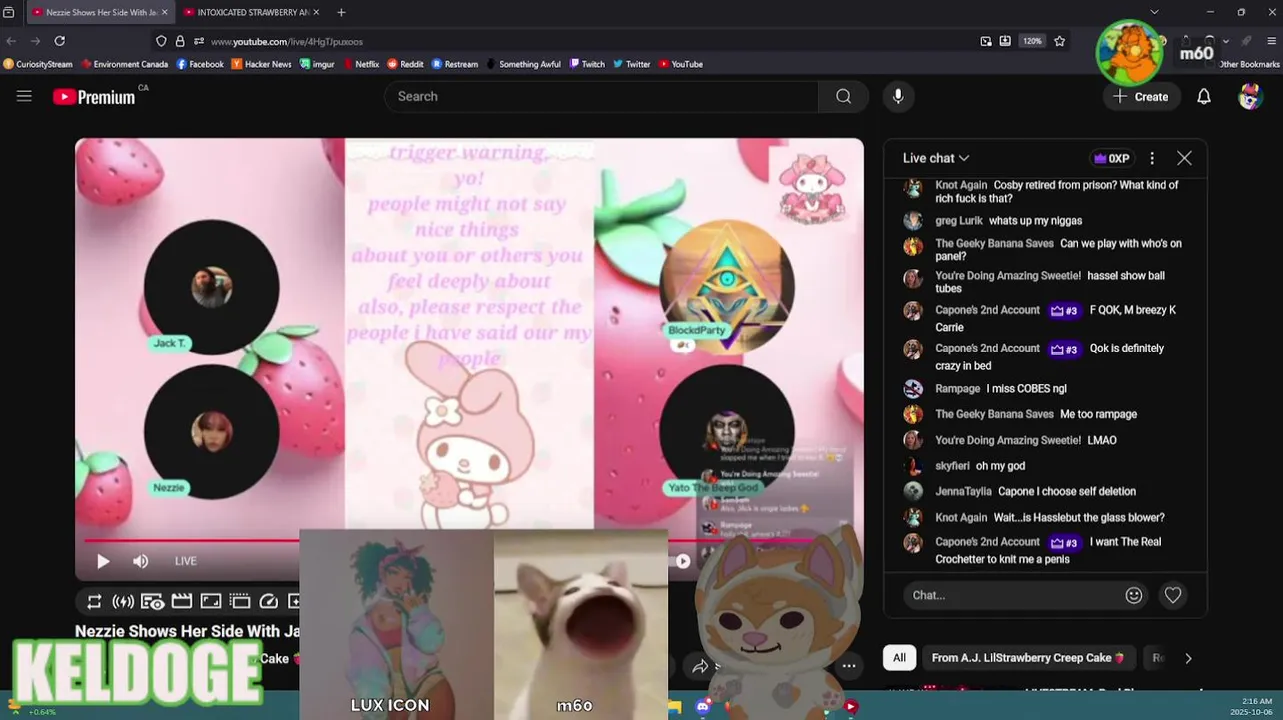Open the CuriosityStream bookmark
The width and height of the screenshot is (1283, 720).
38,64
